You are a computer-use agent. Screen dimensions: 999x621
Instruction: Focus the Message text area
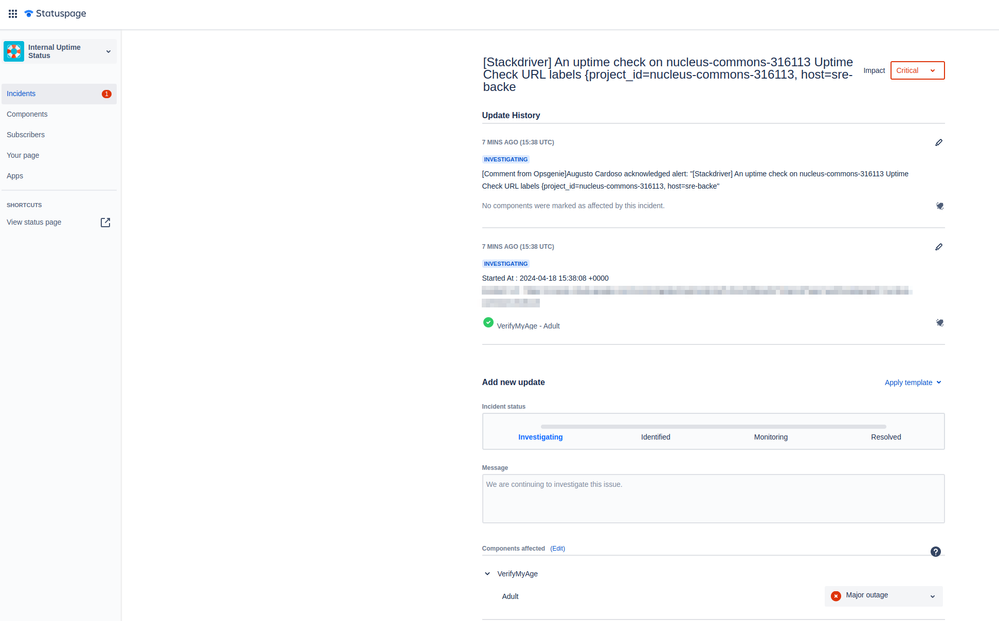[x=714, y=499]
